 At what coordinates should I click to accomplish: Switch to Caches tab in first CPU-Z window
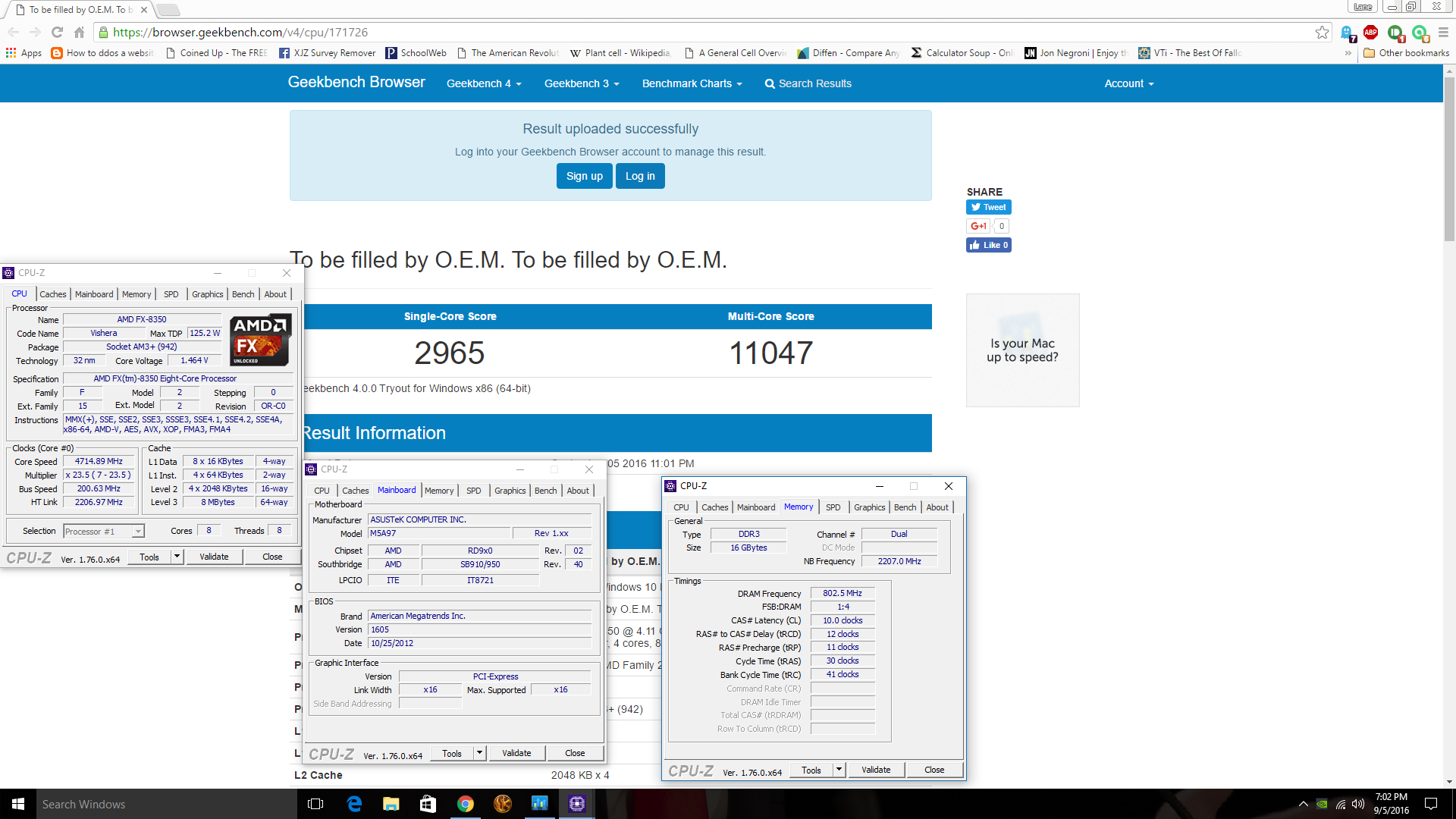coord(53,294)
